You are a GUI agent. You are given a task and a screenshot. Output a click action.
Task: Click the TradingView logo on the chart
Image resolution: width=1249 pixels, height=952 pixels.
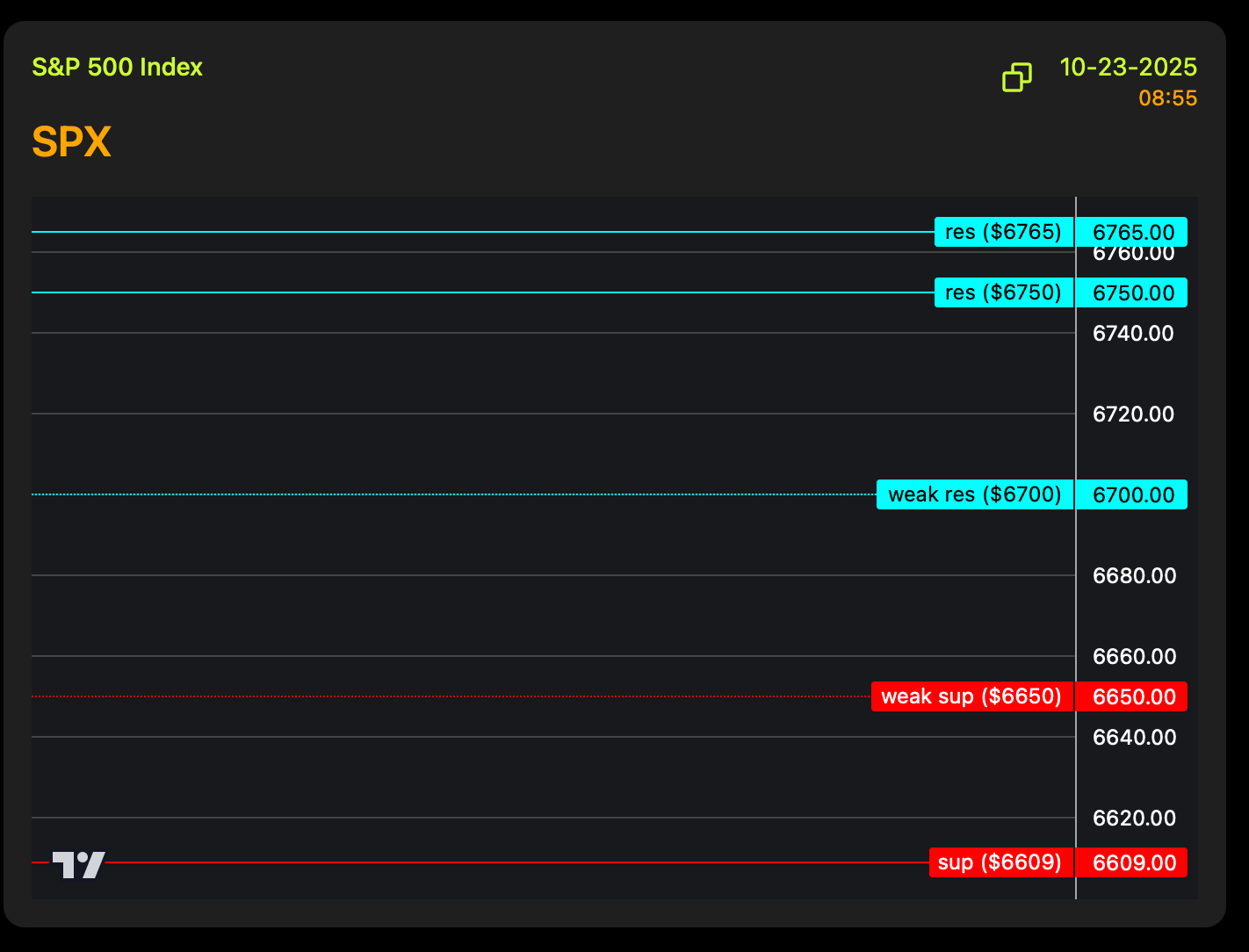(x=78, y=864)
